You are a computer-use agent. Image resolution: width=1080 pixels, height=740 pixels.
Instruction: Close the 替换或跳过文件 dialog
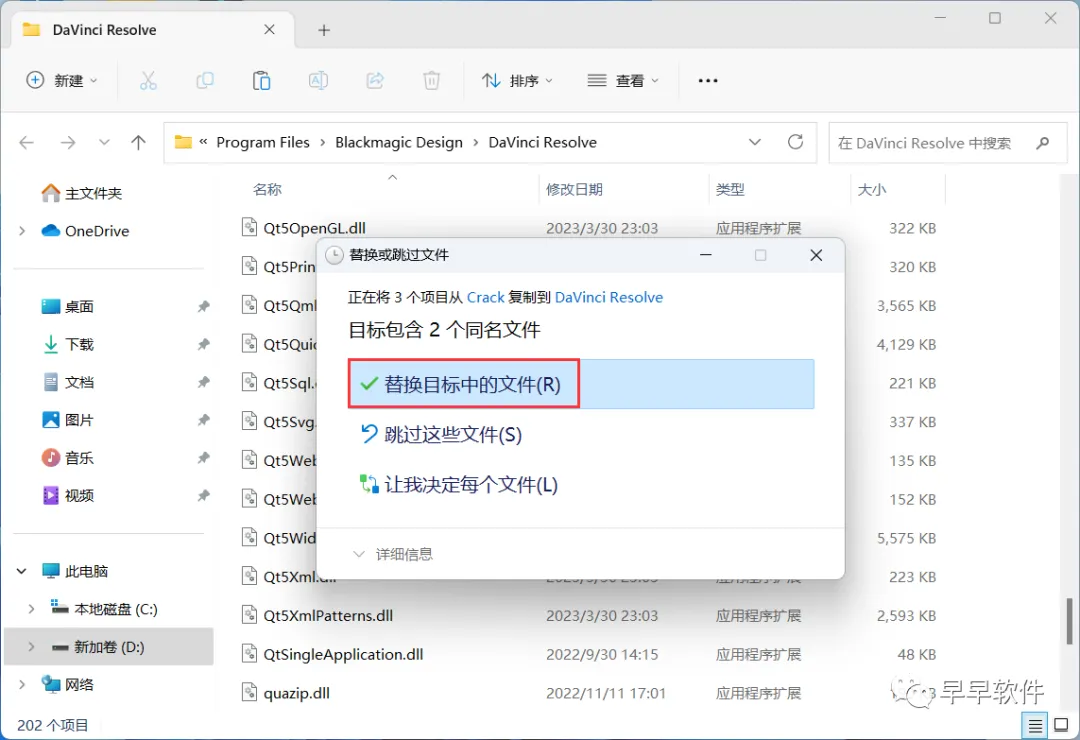[816, 255]
